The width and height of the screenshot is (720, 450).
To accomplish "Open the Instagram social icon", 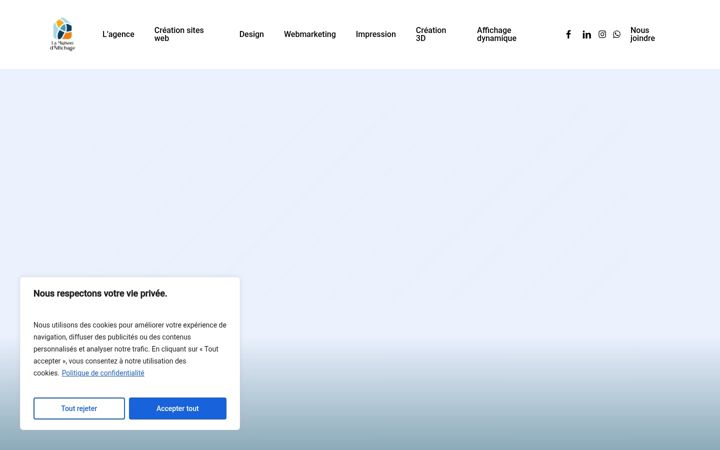I will tap(602, 34).
